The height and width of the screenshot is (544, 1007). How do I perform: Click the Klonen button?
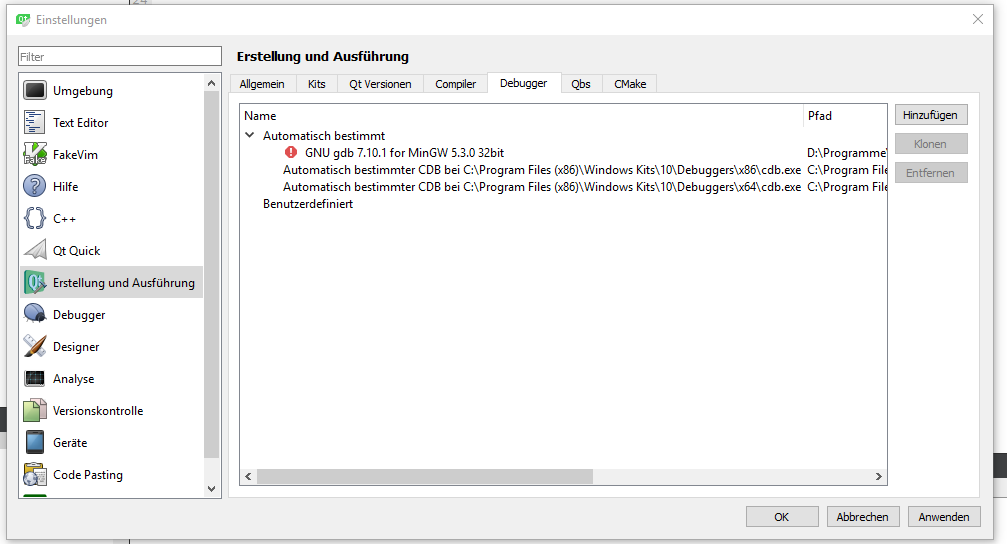[x=931, y=144]
